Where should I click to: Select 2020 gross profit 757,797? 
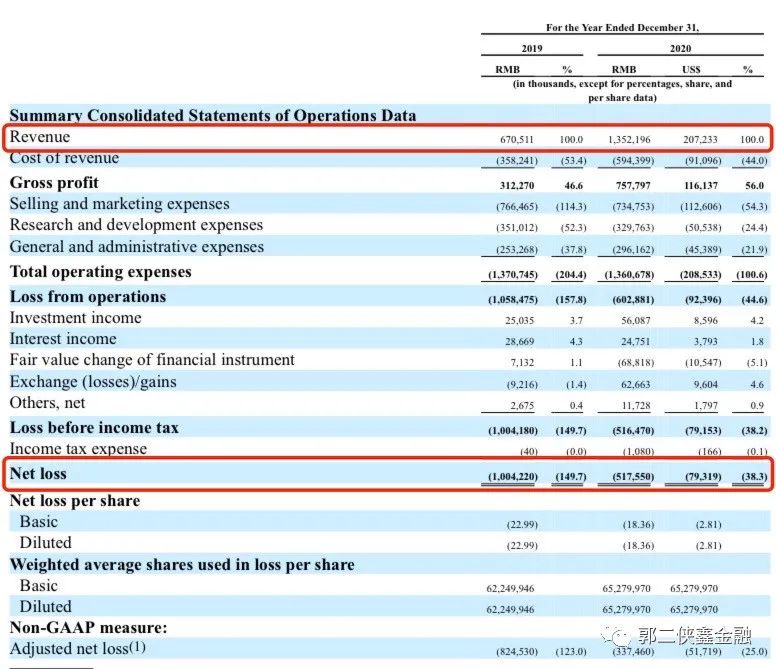(633, 186)
